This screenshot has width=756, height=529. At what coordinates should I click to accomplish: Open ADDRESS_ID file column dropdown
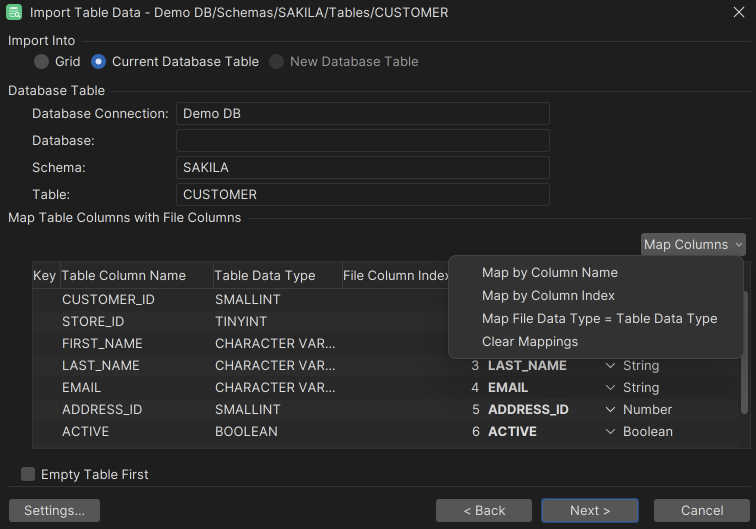pos(610,410)
